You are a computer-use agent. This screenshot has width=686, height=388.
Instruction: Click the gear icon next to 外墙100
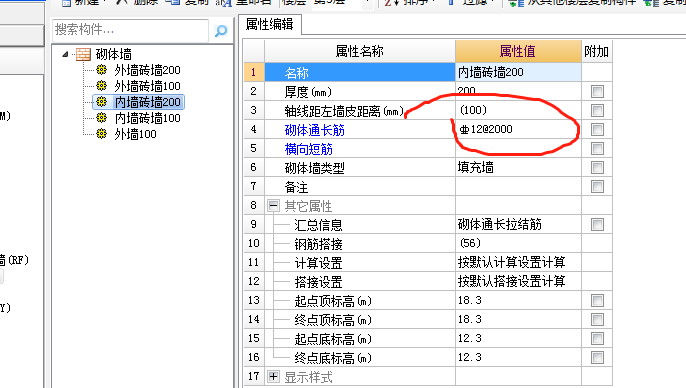[x=102, y=134]
